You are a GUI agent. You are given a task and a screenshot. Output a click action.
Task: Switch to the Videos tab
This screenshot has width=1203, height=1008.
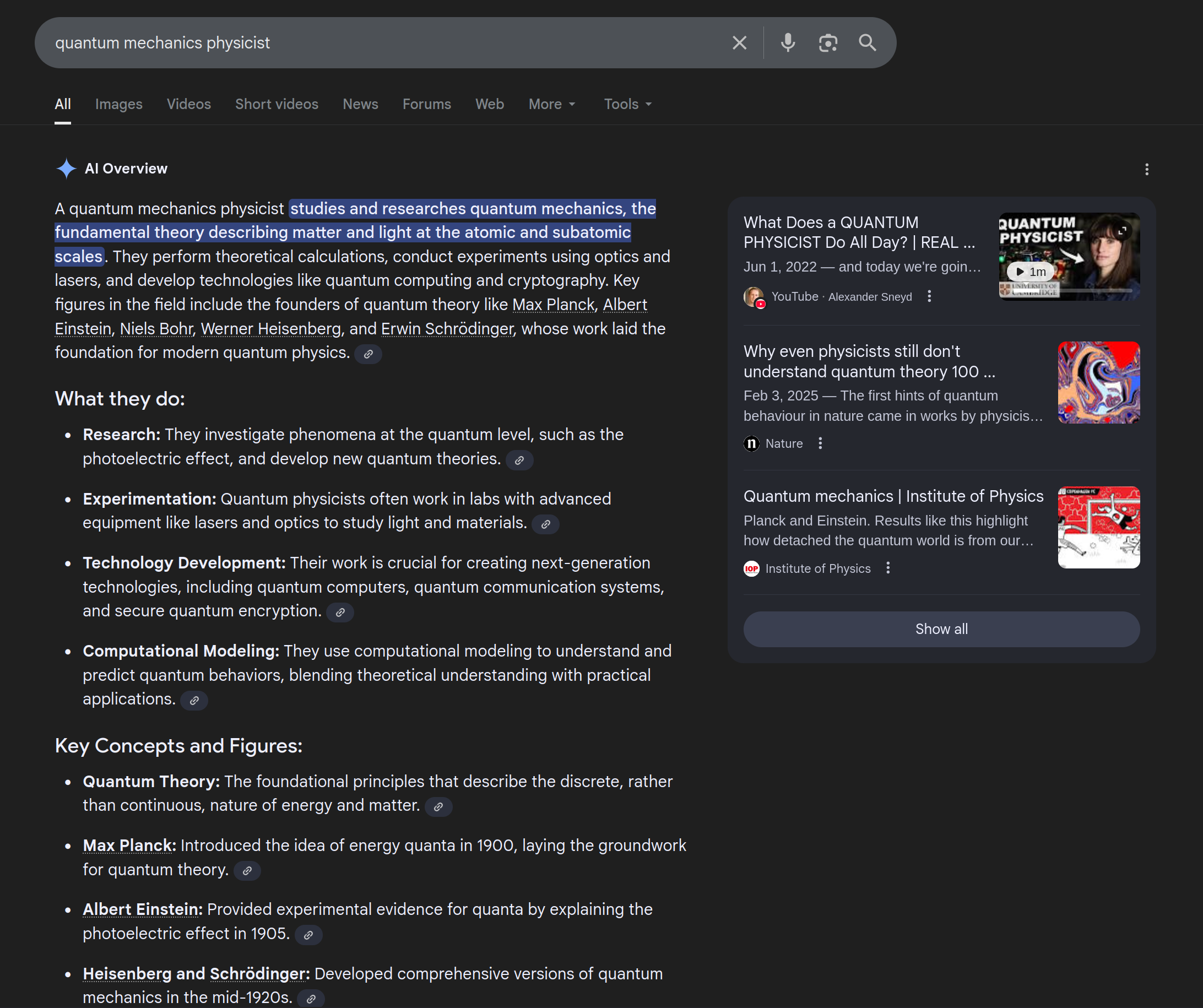[x=188, y=104]
